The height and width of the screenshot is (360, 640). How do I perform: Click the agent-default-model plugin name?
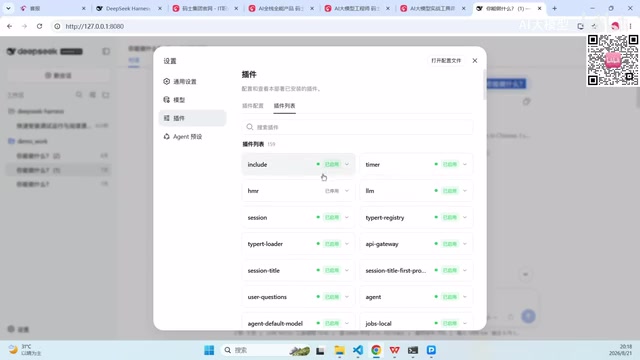point(275,323)
